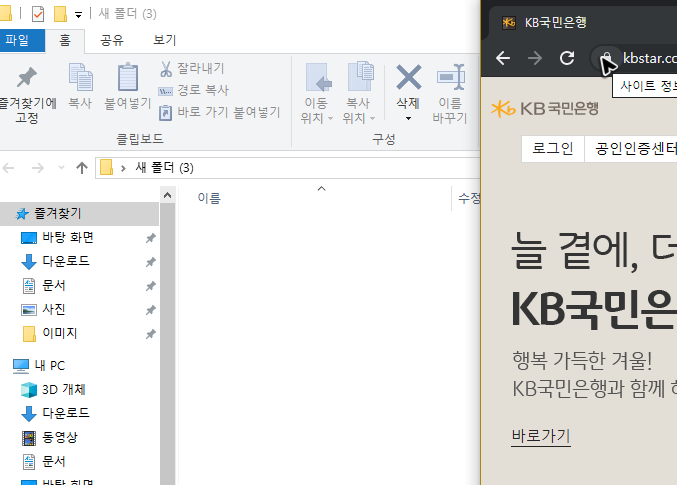
Task: Click address bar chevron before 새 폴더 (3)
Action: point(123,168)
